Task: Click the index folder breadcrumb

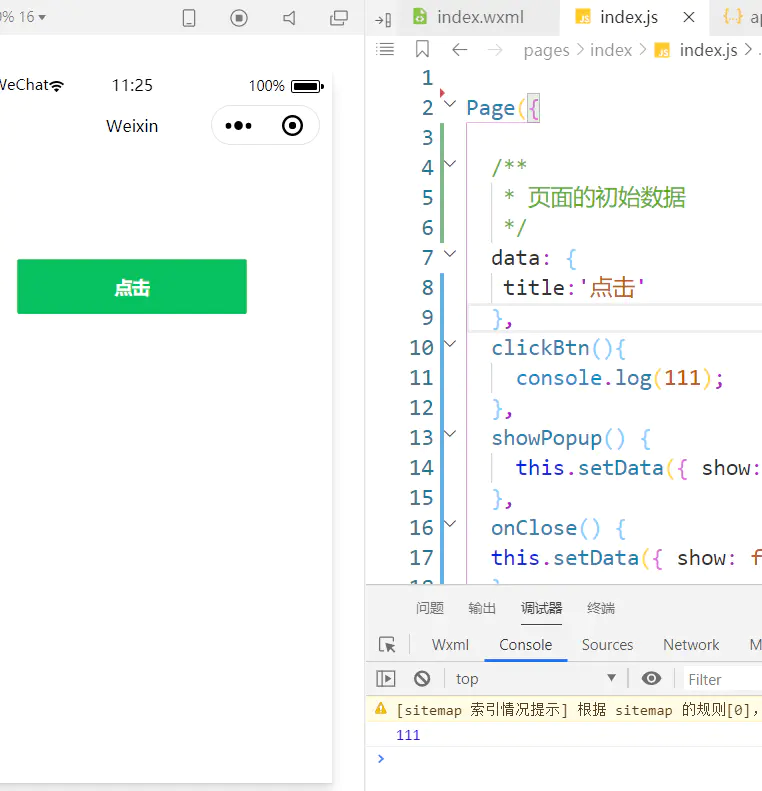Action: (611, 50)
